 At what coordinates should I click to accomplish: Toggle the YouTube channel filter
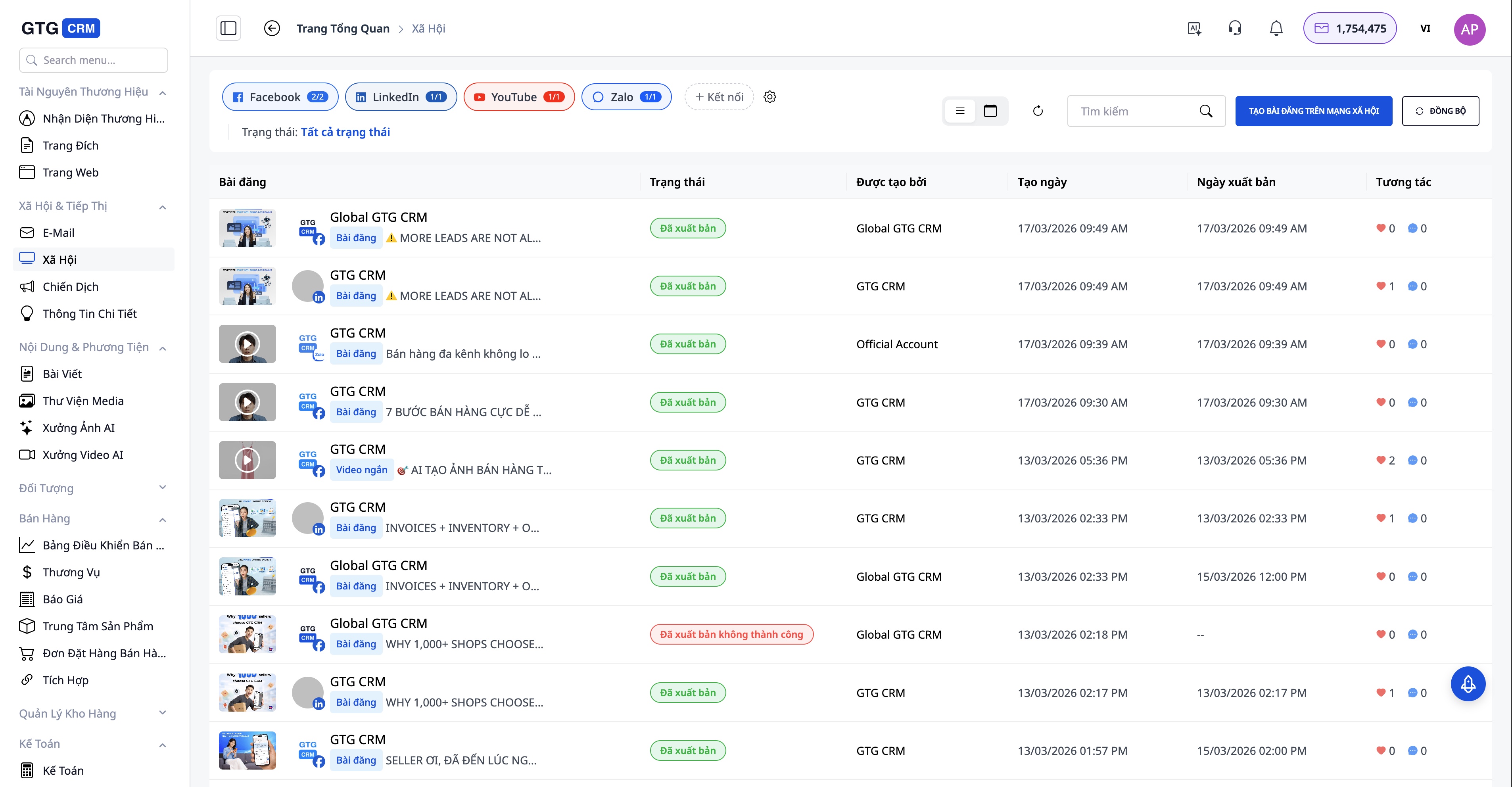coord(519,97)
